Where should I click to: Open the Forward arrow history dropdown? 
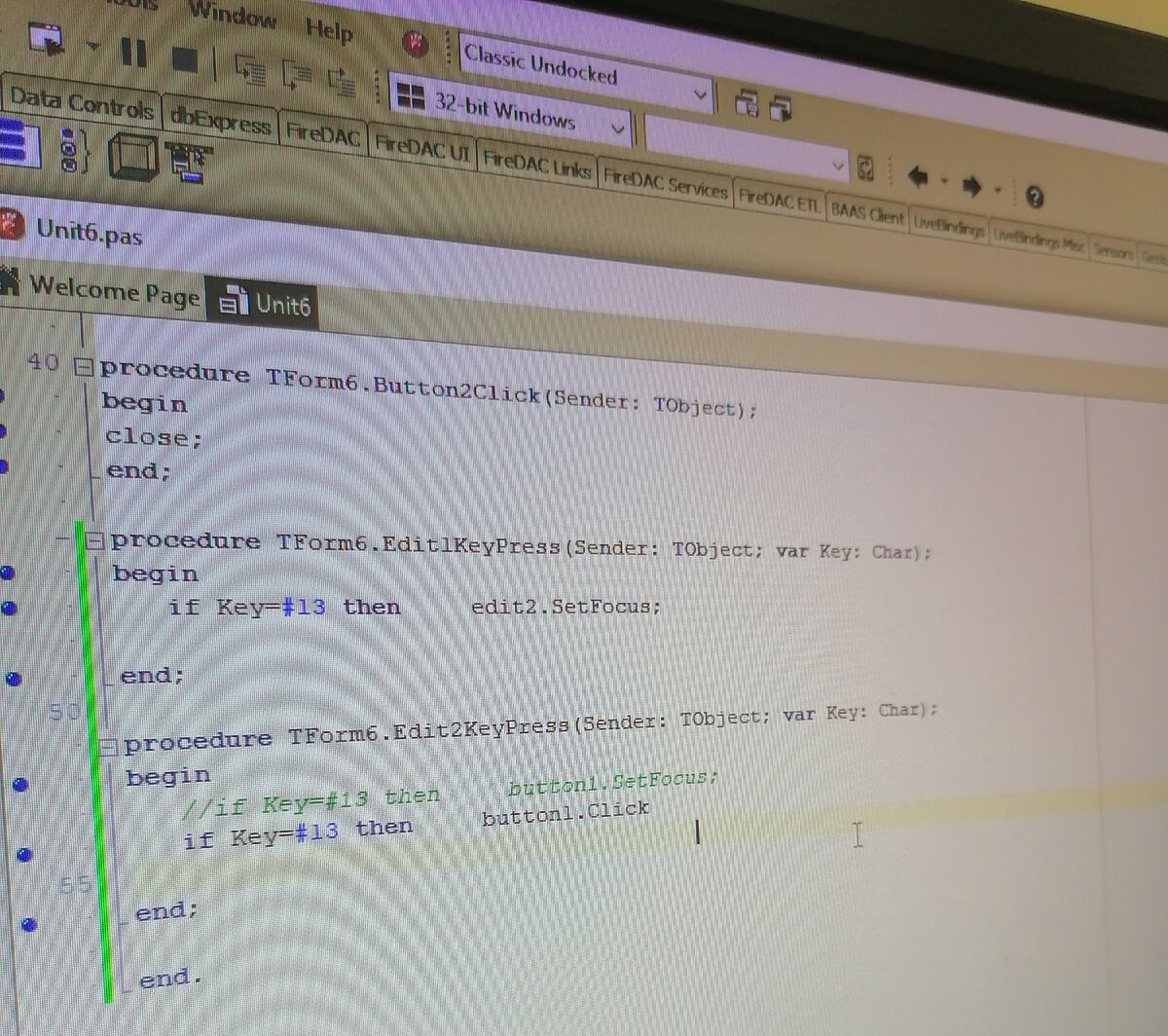coord(997,189)
